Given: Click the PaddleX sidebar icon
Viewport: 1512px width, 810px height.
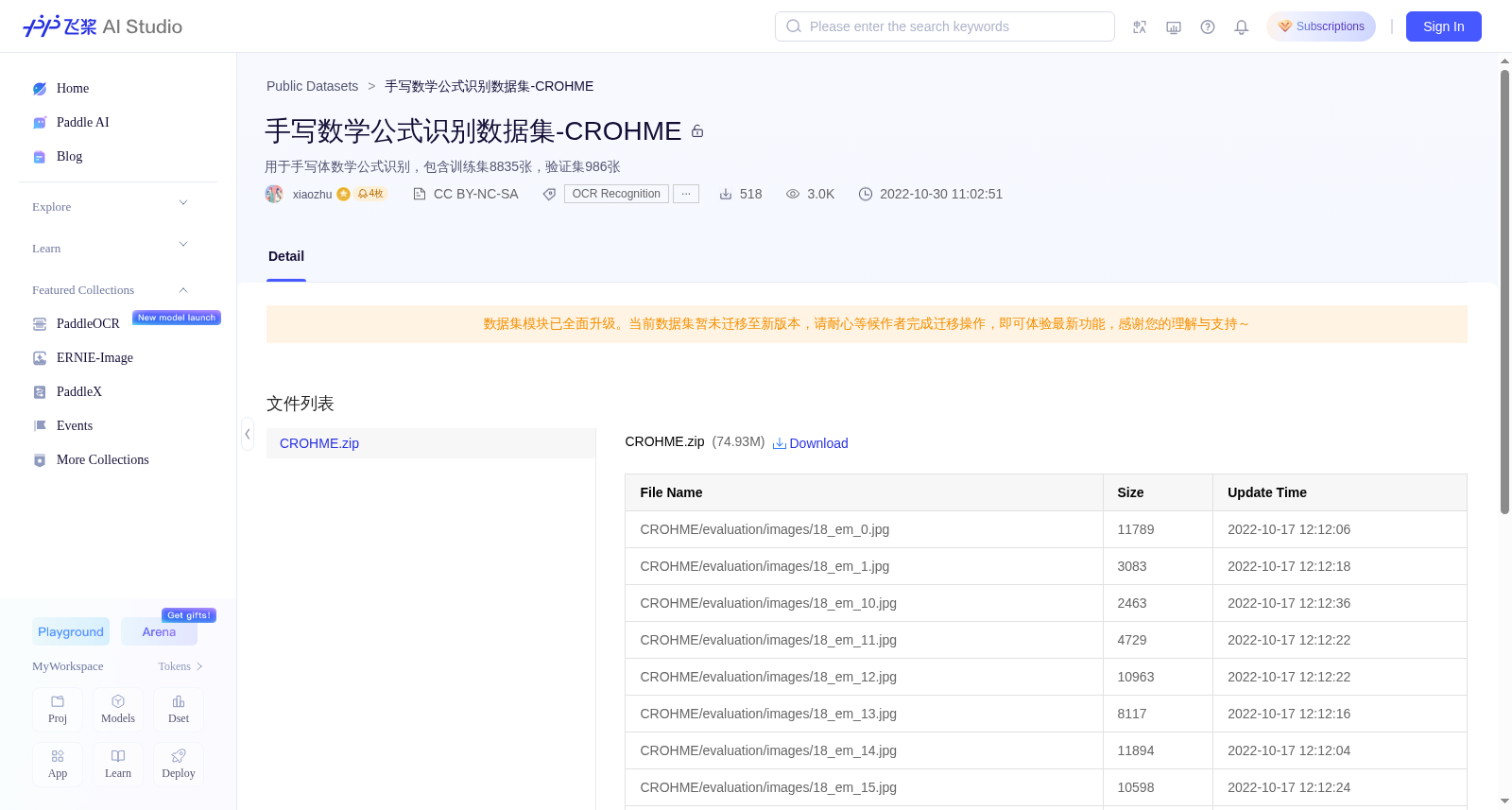Looking at the screenshot, I should 40,392.
